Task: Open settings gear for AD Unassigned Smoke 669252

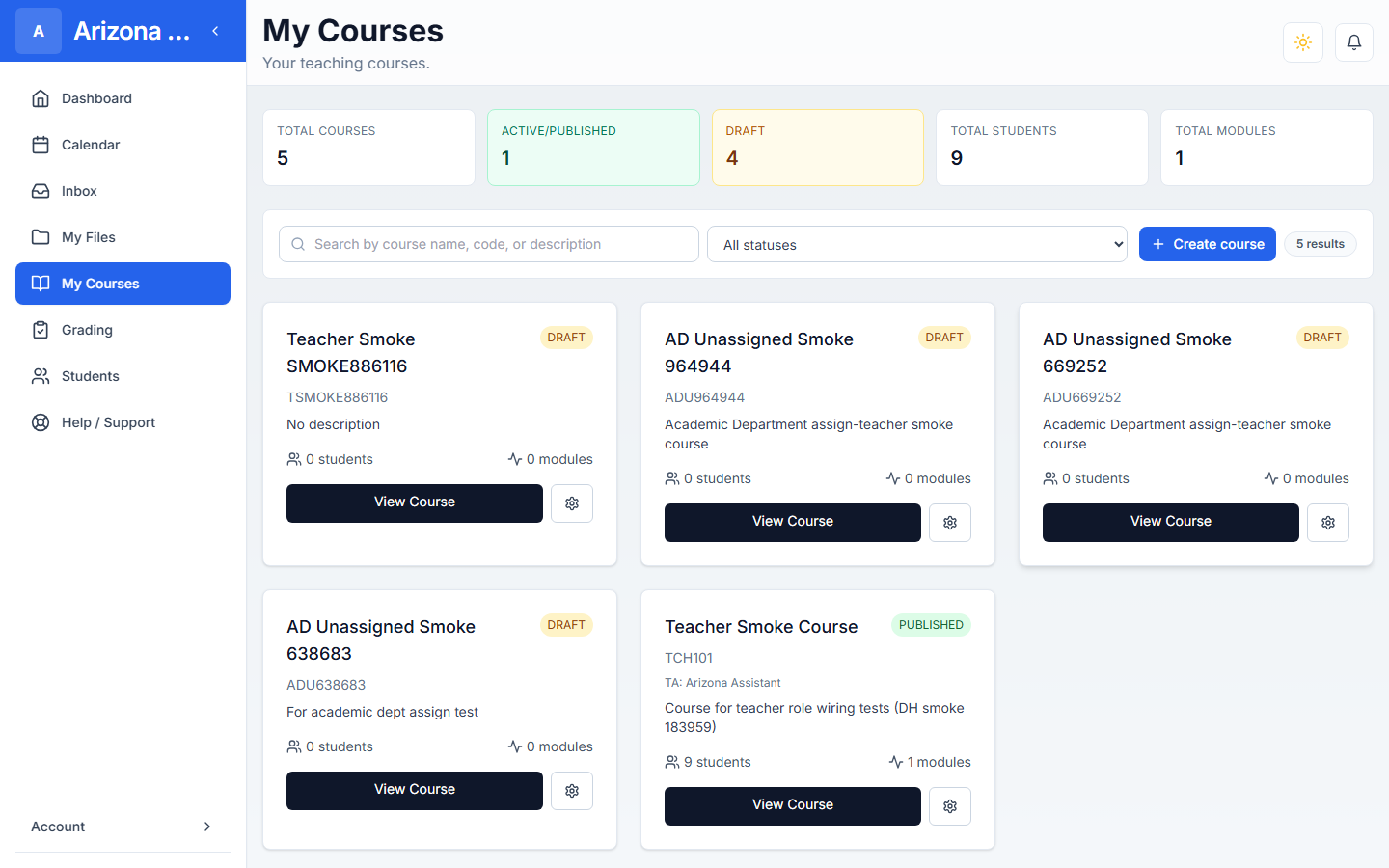Action: click(x=1328, y=523)
